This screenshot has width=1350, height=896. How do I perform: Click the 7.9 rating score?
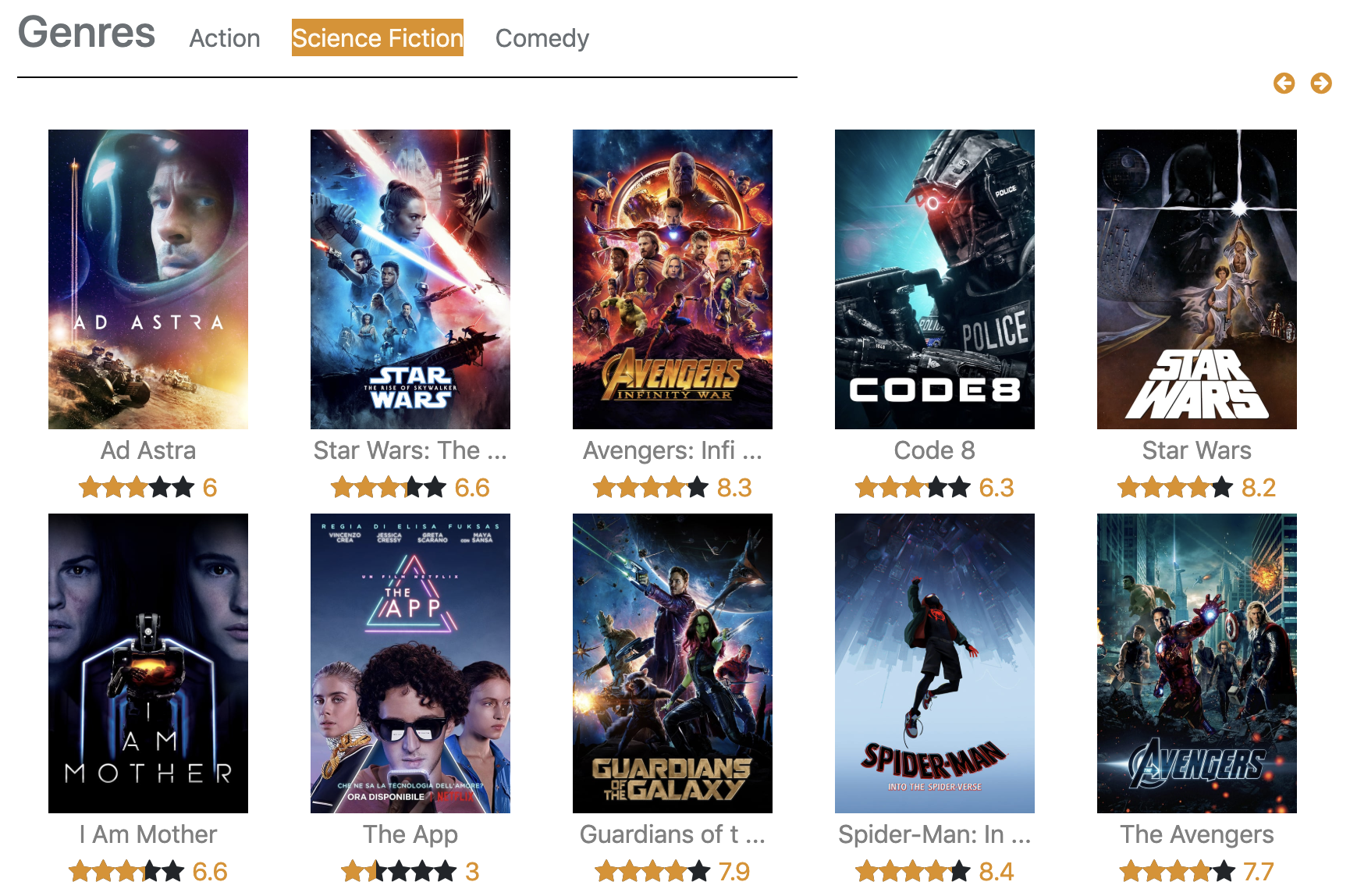[x=734, y=872]
